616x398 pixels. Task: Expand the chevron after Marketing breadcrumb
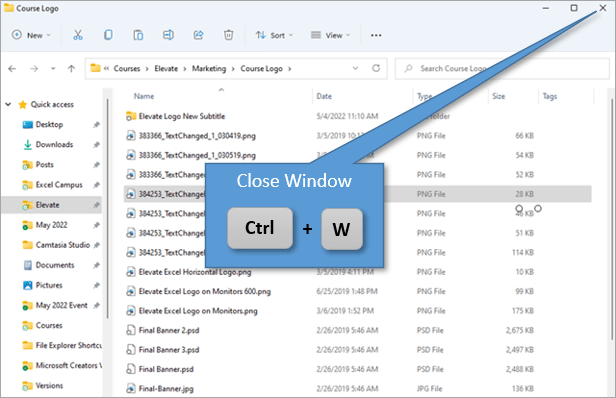pyautogui.click(x=233, y=69)
